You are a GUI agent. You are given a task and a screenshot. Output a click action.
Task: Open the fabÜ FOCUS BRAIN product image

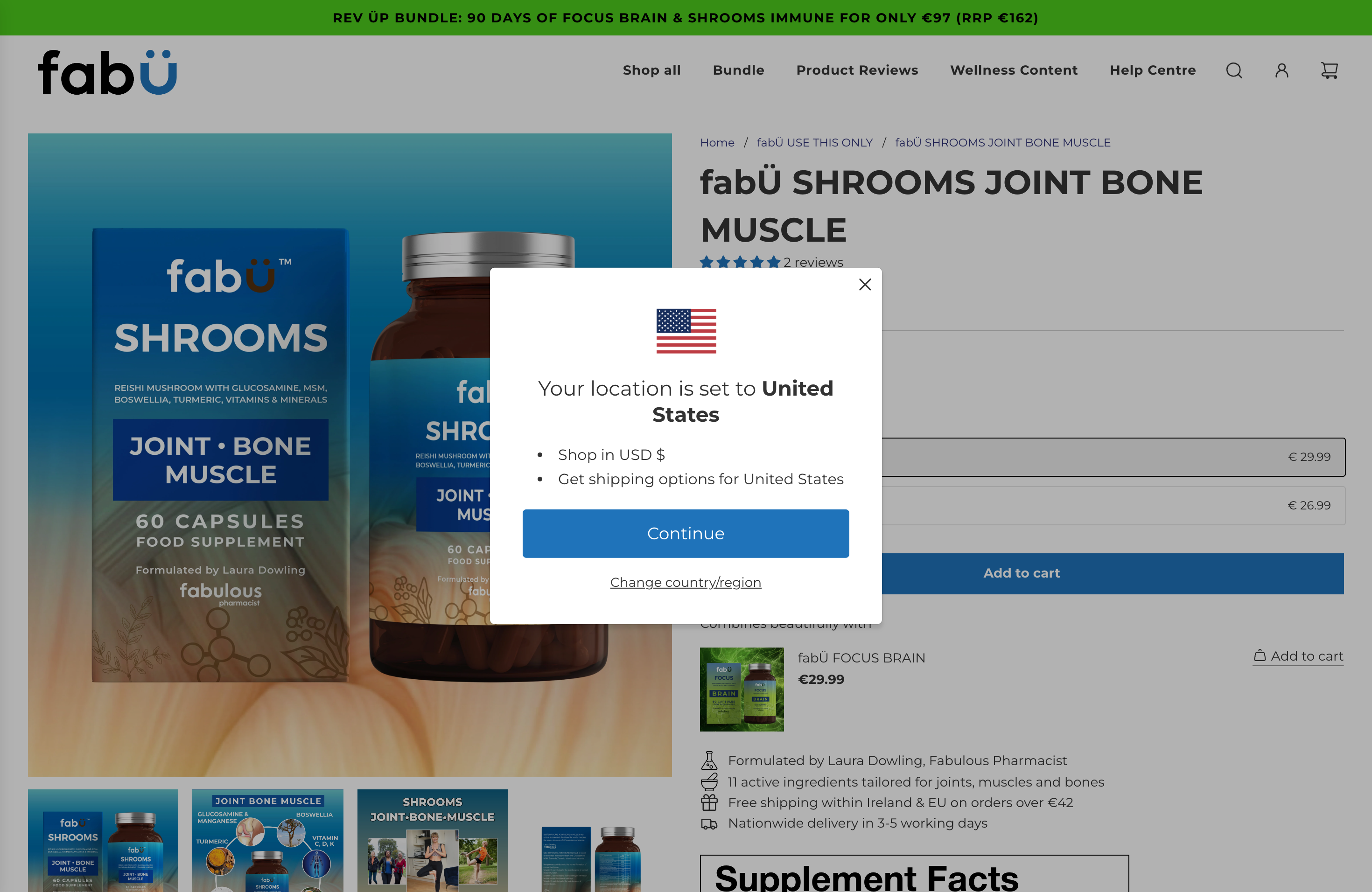pyautogui.click(x=742, y=689)
